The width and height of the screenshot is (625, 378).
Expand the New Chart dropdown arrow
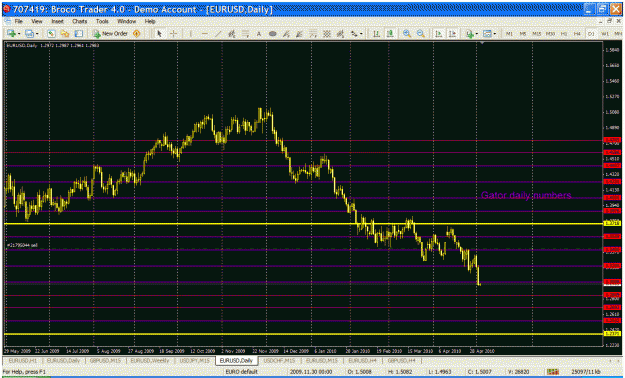click(19, 34)
